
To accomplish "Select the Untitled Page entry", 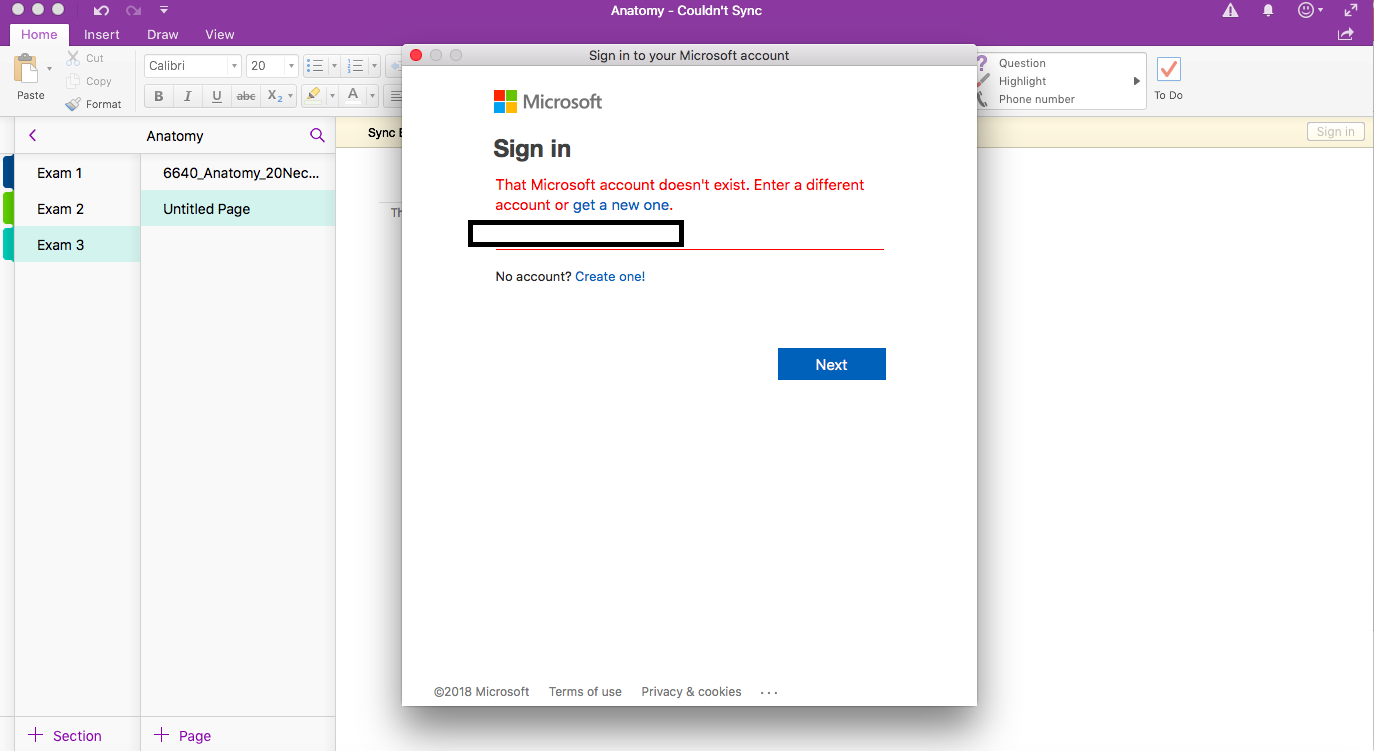I will point(238,209).
